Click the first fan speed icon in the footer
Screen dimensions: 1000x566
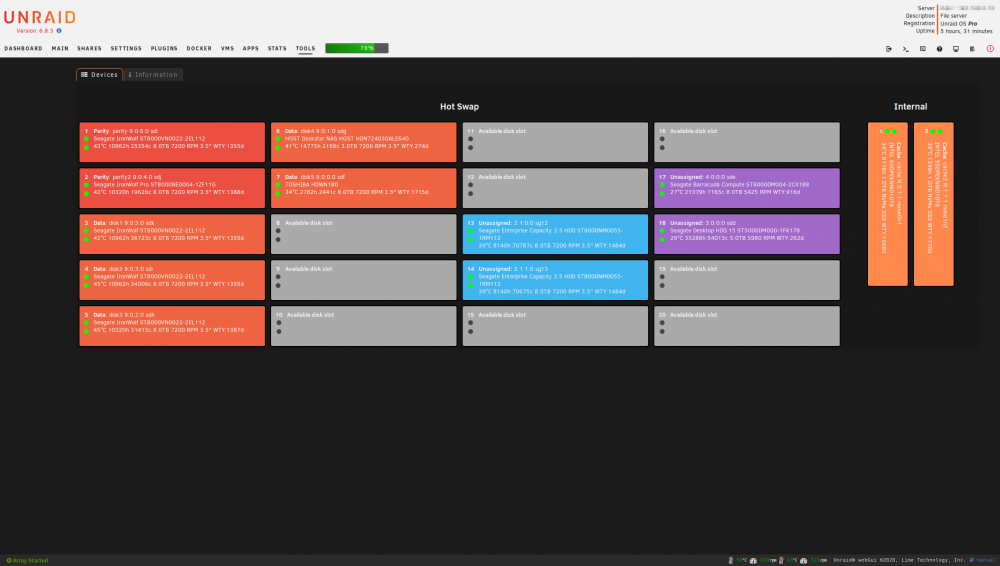(x=753, y=560)
